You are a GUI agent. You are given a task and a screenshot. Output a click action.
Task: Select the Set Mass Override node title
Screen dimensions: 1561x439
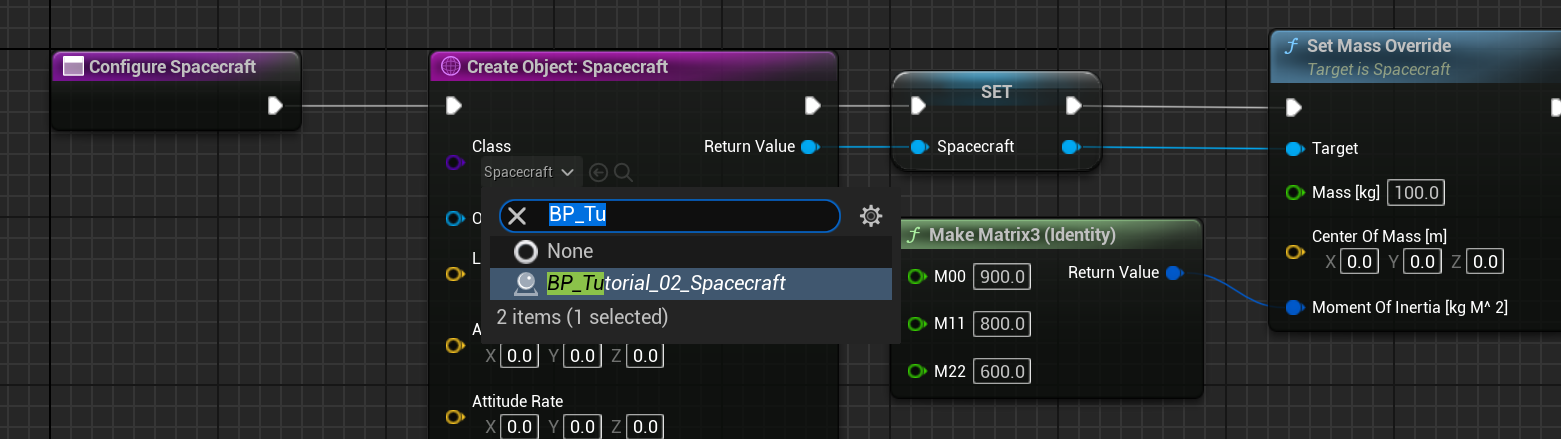(x=1378, y=46)
